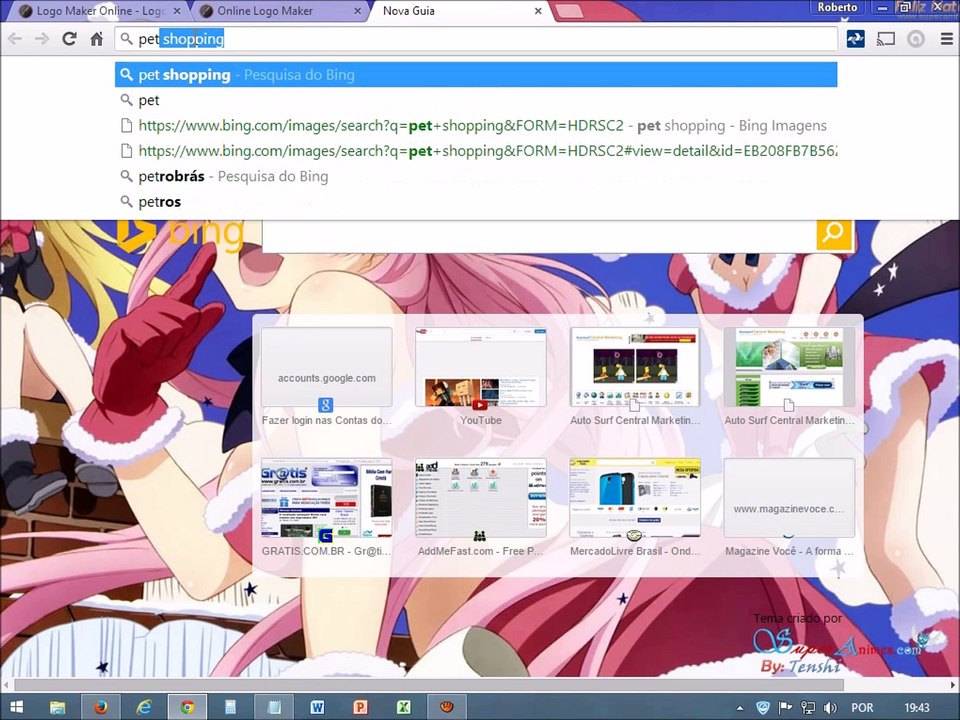Open Word from the taskbar
Screen dimensions: 960x720
point(317,708)
